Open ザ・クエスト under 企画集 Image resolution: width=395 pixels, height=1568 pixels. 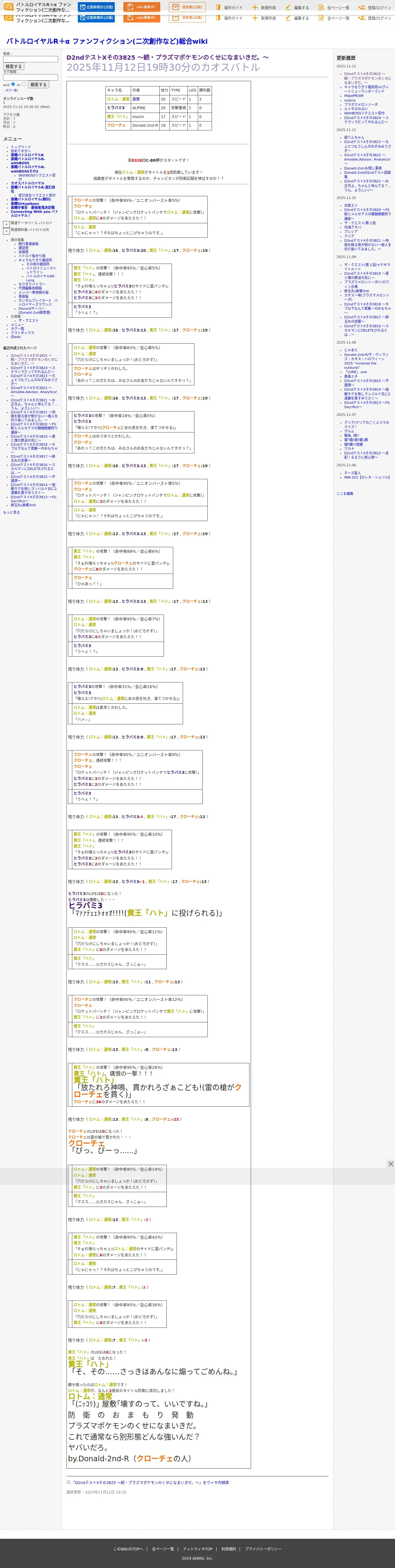click(28, 320)
